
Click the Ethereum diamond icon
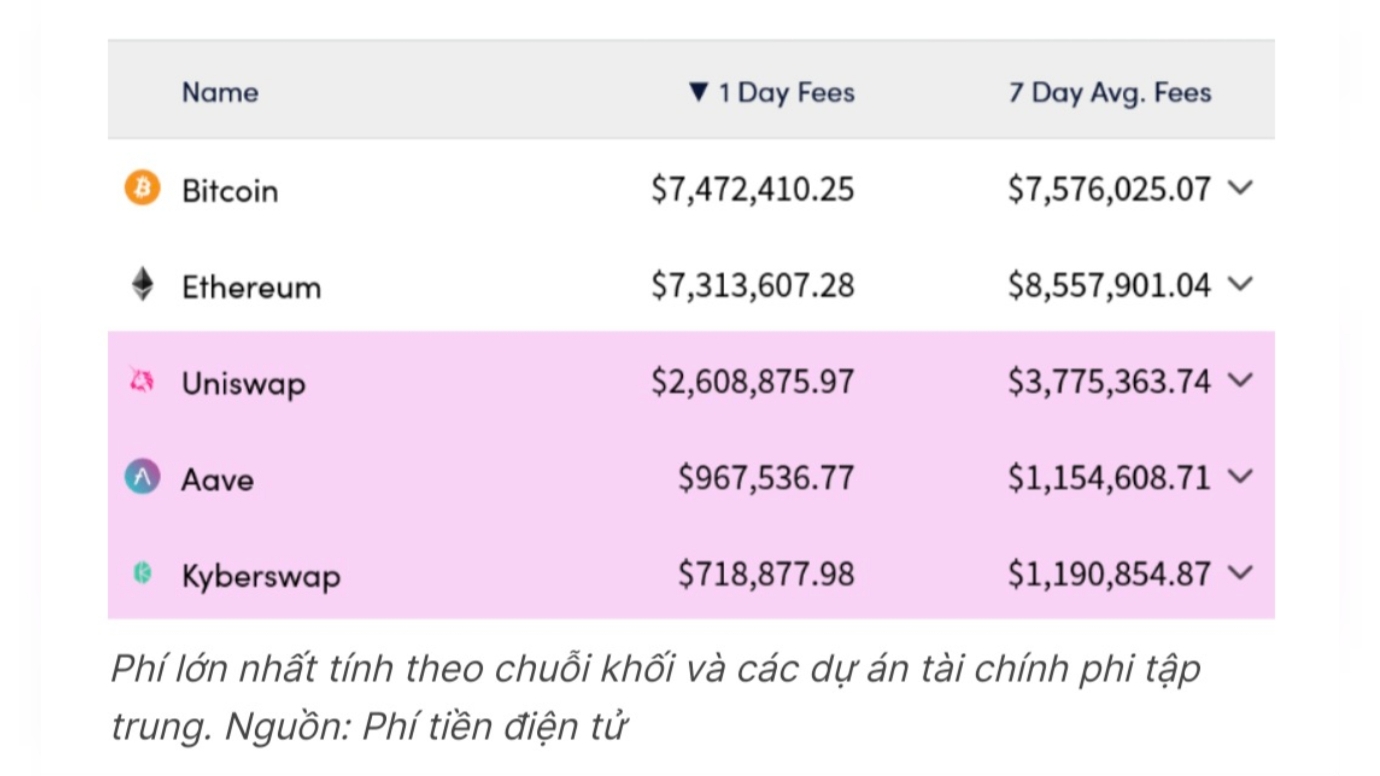(x=143, y=284)
